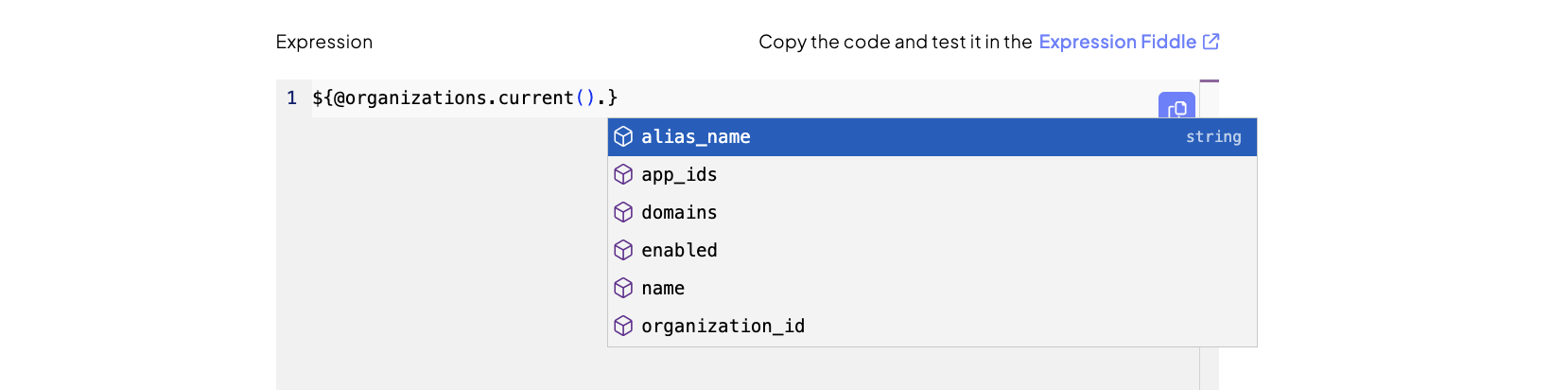
Task: Insert the organization_id suggestion
Action: tap(723, 327)
